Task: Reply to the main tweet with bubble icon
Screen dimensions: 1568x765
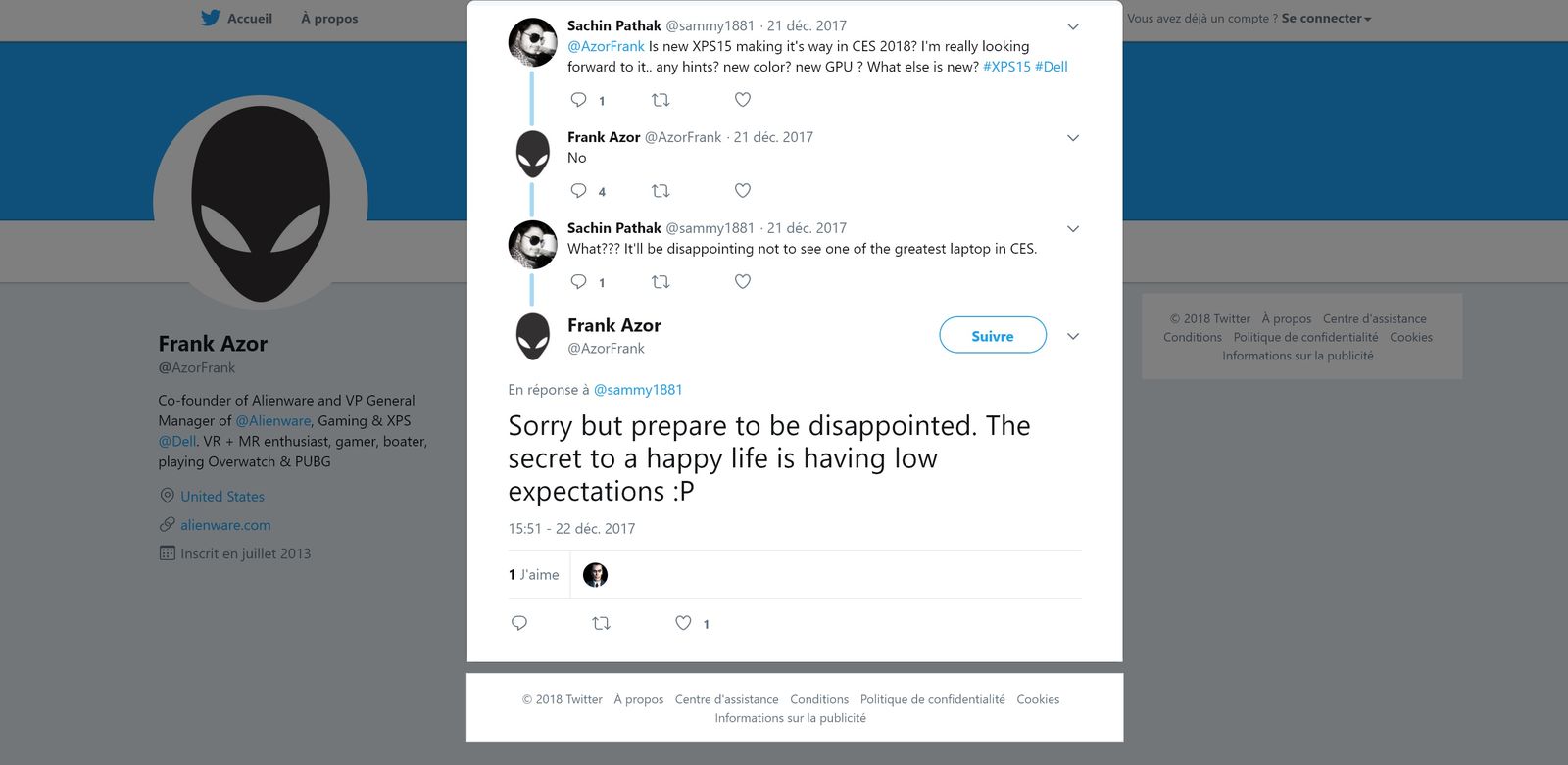Action: pyautogui.click(x=519, y=623)
